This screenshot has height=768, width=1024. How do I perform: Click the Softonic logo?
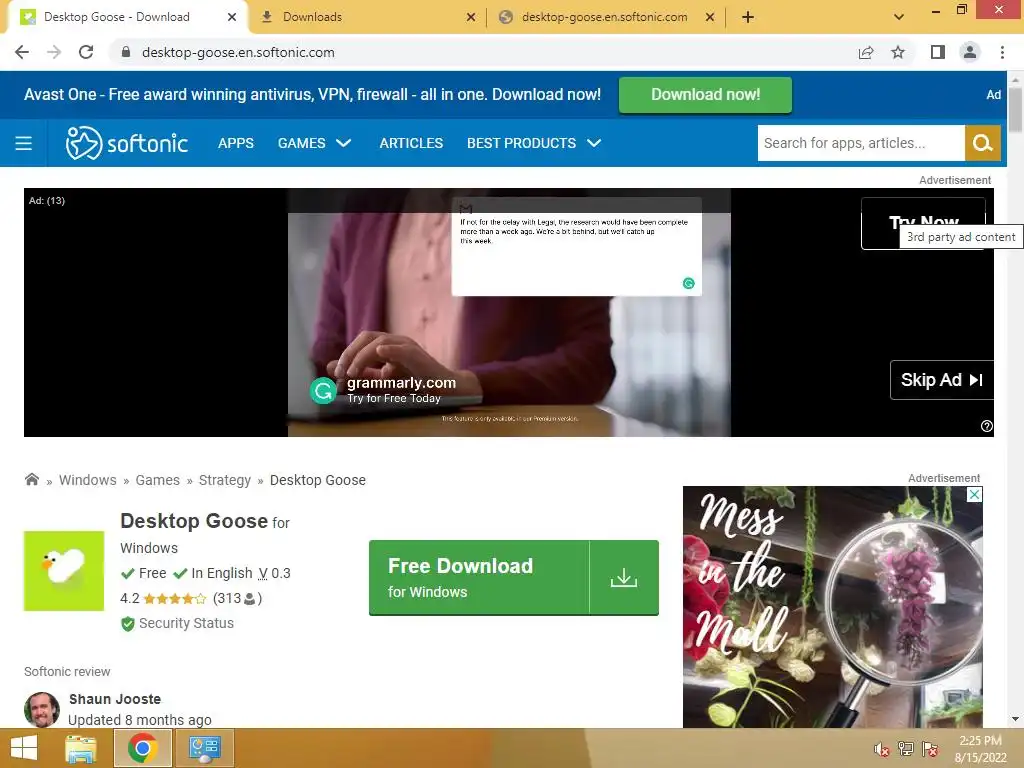(x=127, y=143)
